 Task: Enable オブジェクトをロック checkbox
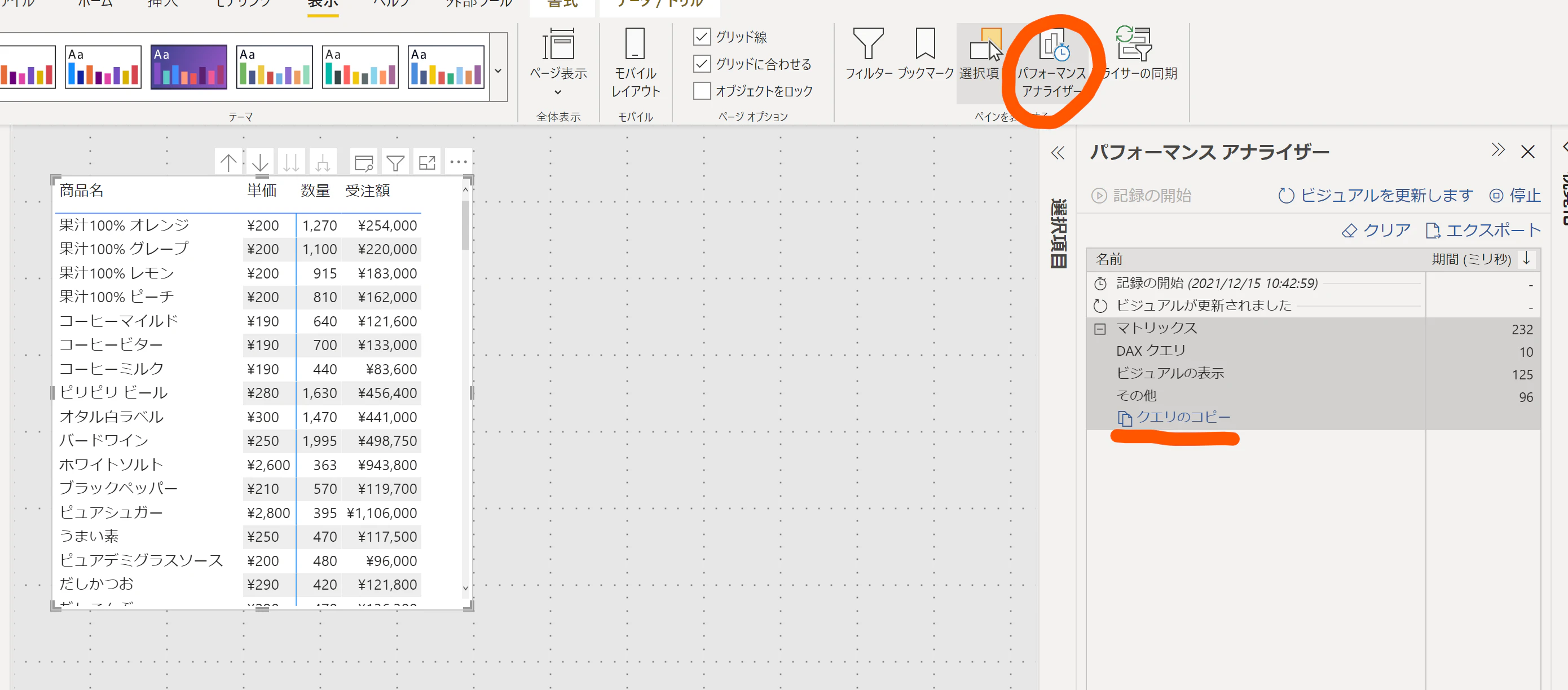(x=702, y=91)
